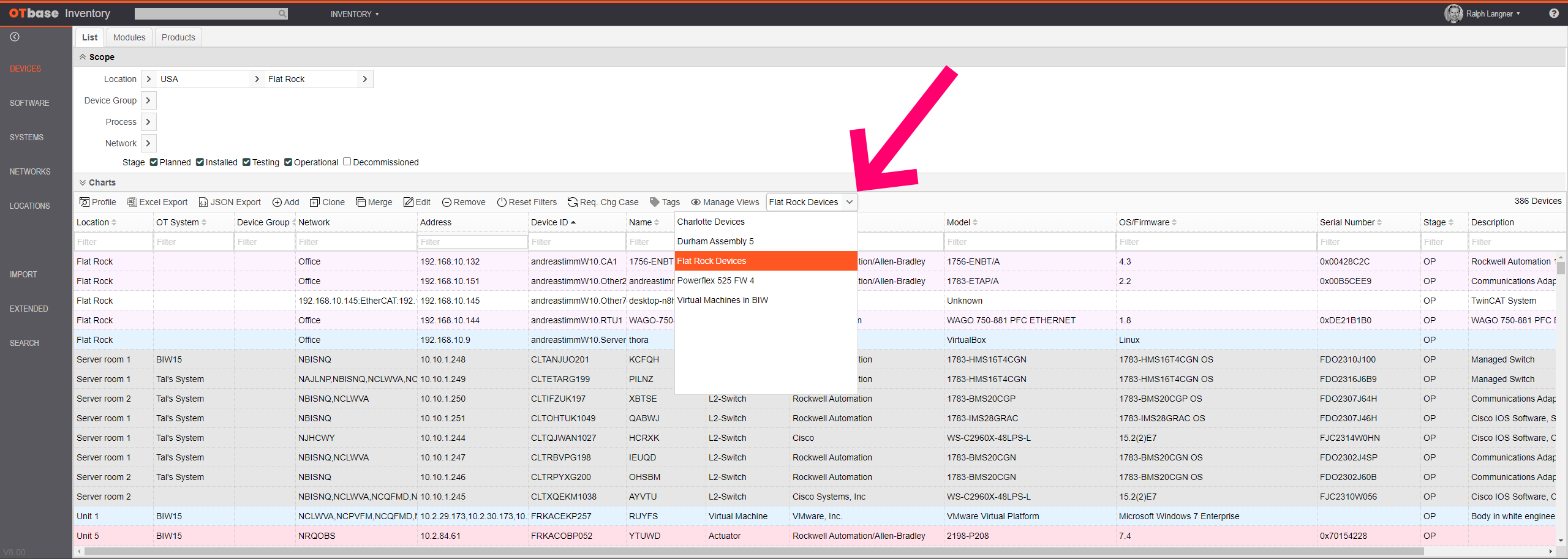Sort ascending on Device ID arrow

(x=573, y=222)
